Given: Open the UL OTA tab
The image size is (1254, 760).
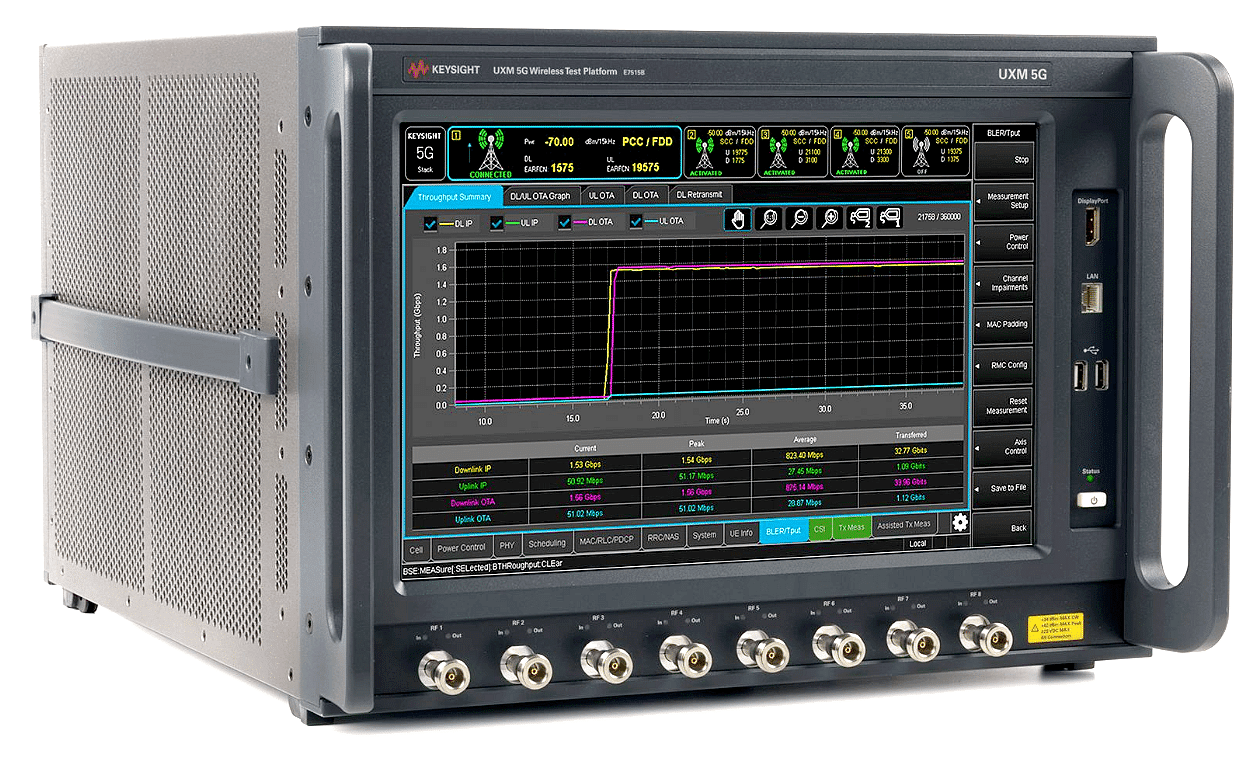Looking at the screenshot, I should click(601, 195).
